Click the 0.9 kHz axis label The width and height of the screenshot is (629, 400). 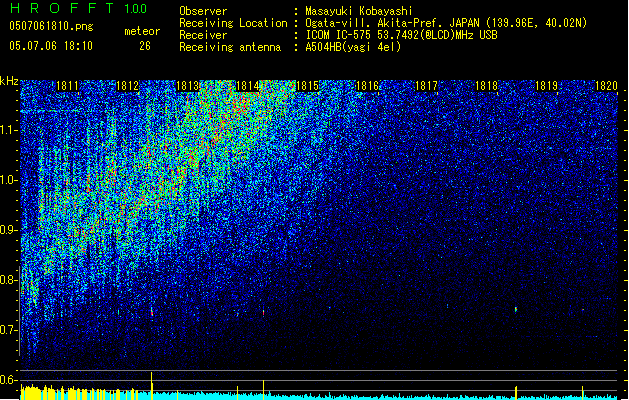[x=8, y=230]
